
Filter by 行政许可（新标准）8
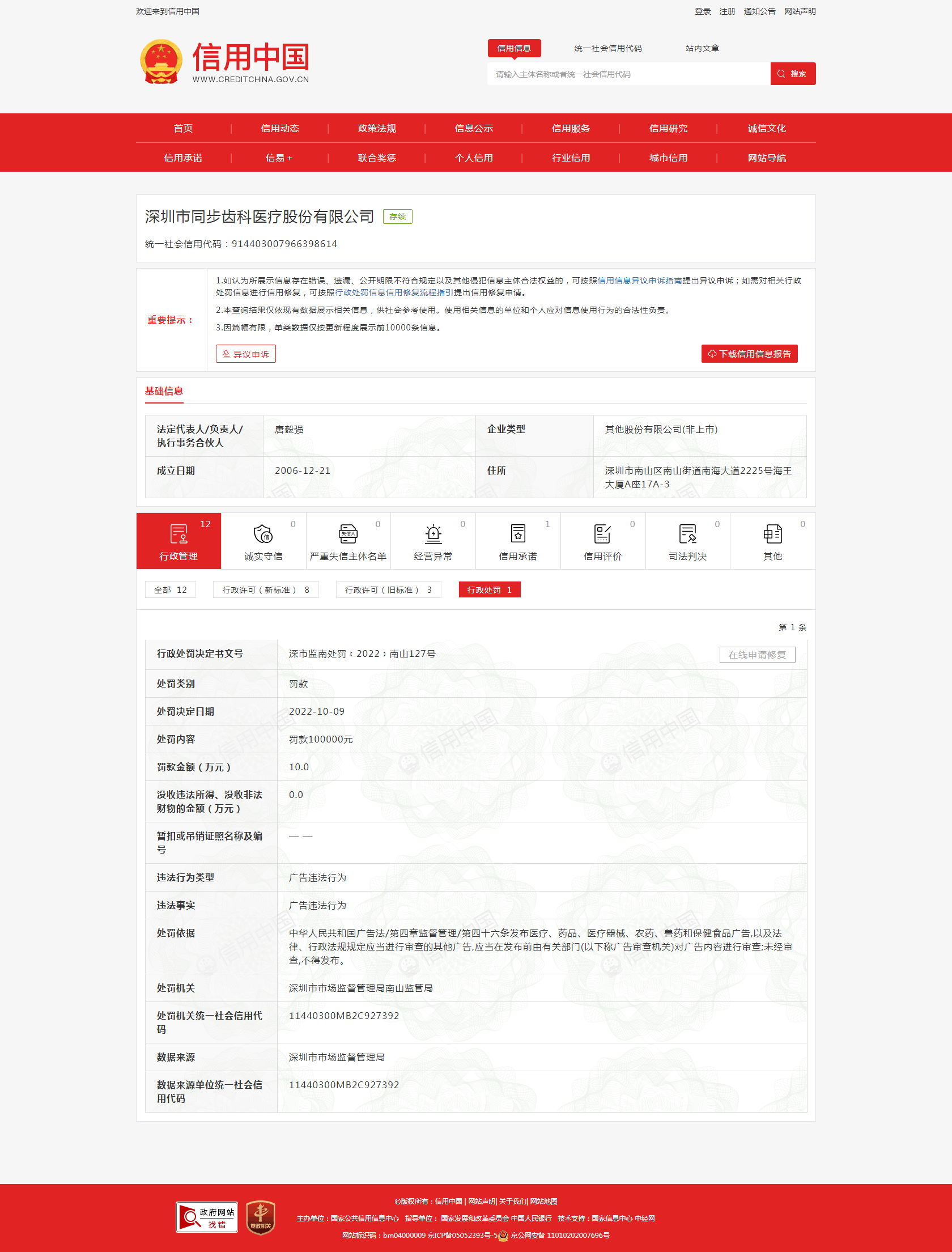[266, 590]
